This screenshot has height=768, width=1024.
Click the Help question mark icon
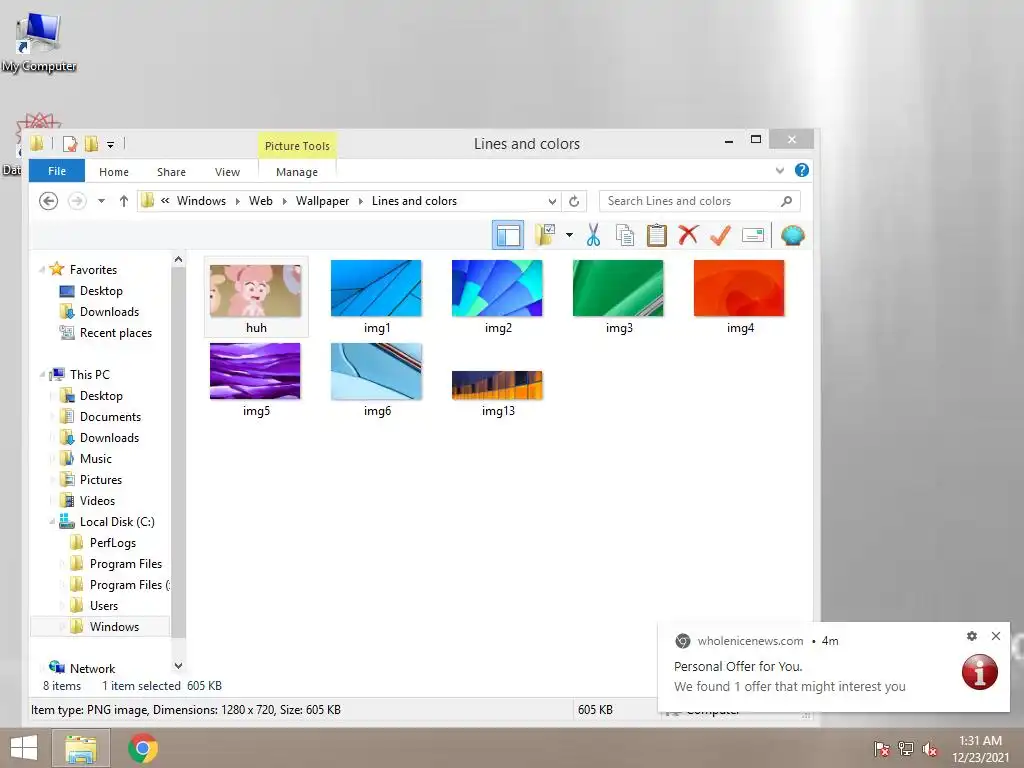pos(802,170)
